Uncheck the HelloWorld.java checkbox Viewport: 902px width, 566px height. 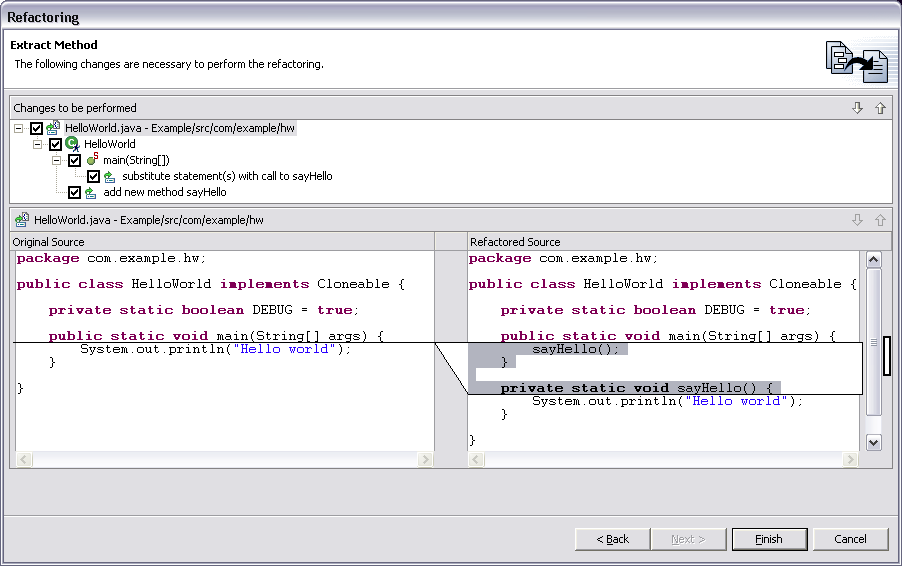tap(37, 128)
